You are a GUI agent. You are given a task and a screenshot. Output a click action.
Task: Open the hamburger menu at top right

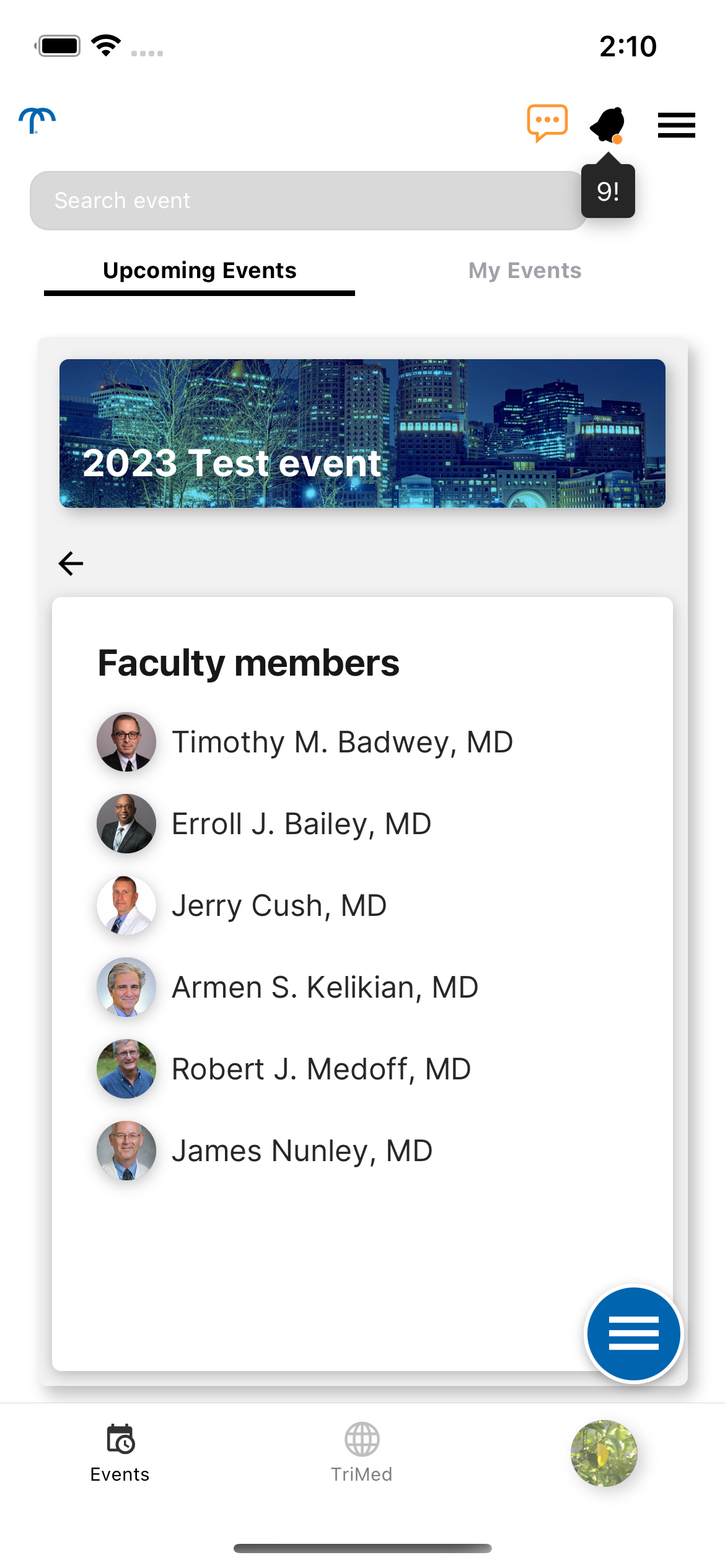[676, 125]
